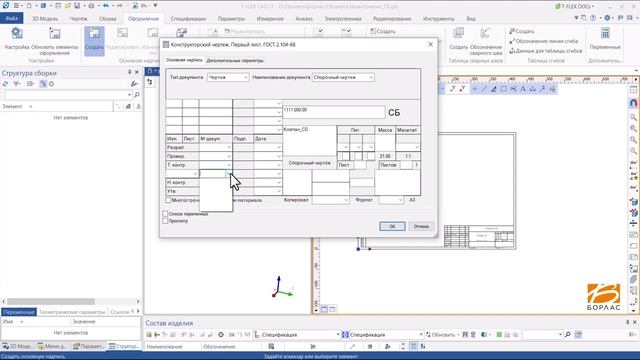640x360 pixels.
Task: Open the Масштаб dropdown in title block
Action: click(408, 147)
